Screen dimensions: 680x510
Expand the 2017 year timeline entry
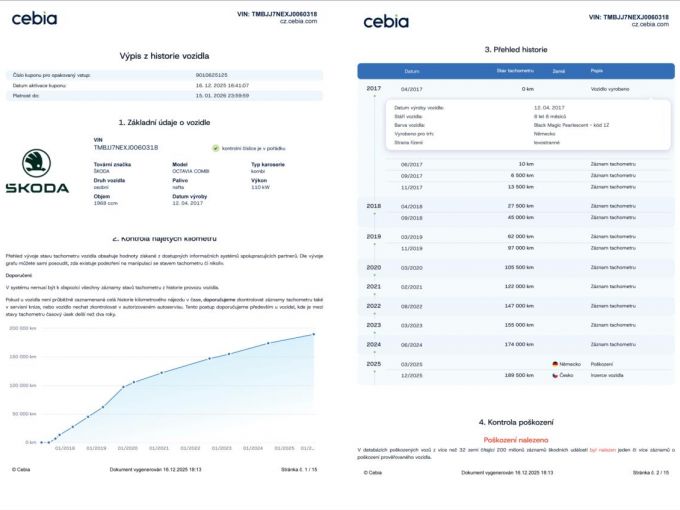click(374, 89)
